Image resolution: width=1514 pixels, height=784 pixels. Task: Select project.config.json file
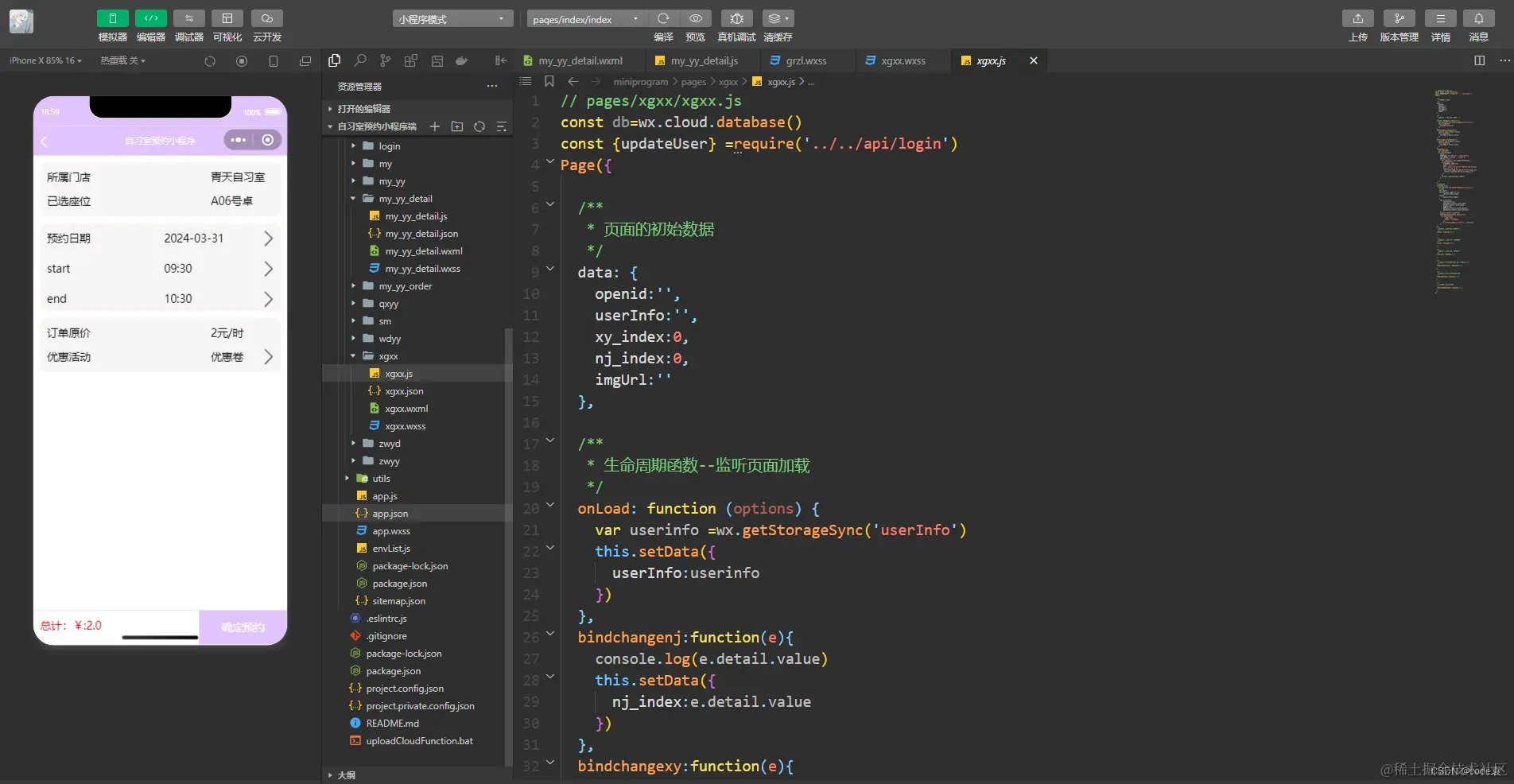point(405,689)
